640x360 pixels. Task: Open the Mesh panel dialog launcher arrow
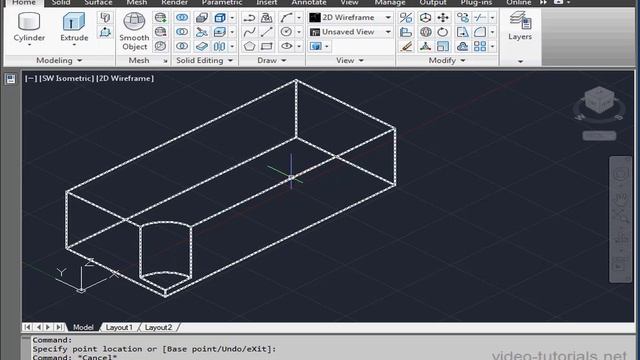tap(165, 61)
